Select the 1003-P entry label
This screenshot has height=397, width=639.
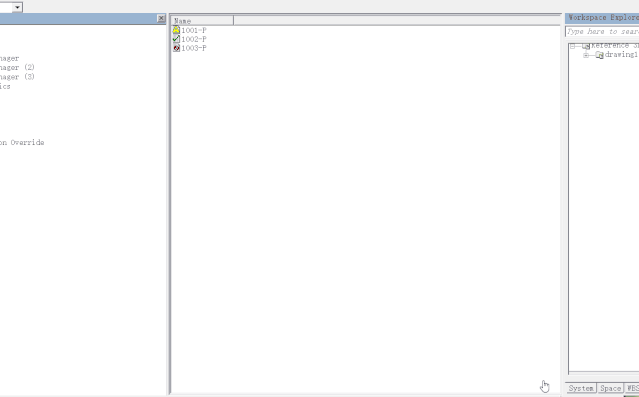tap(194, 48)
